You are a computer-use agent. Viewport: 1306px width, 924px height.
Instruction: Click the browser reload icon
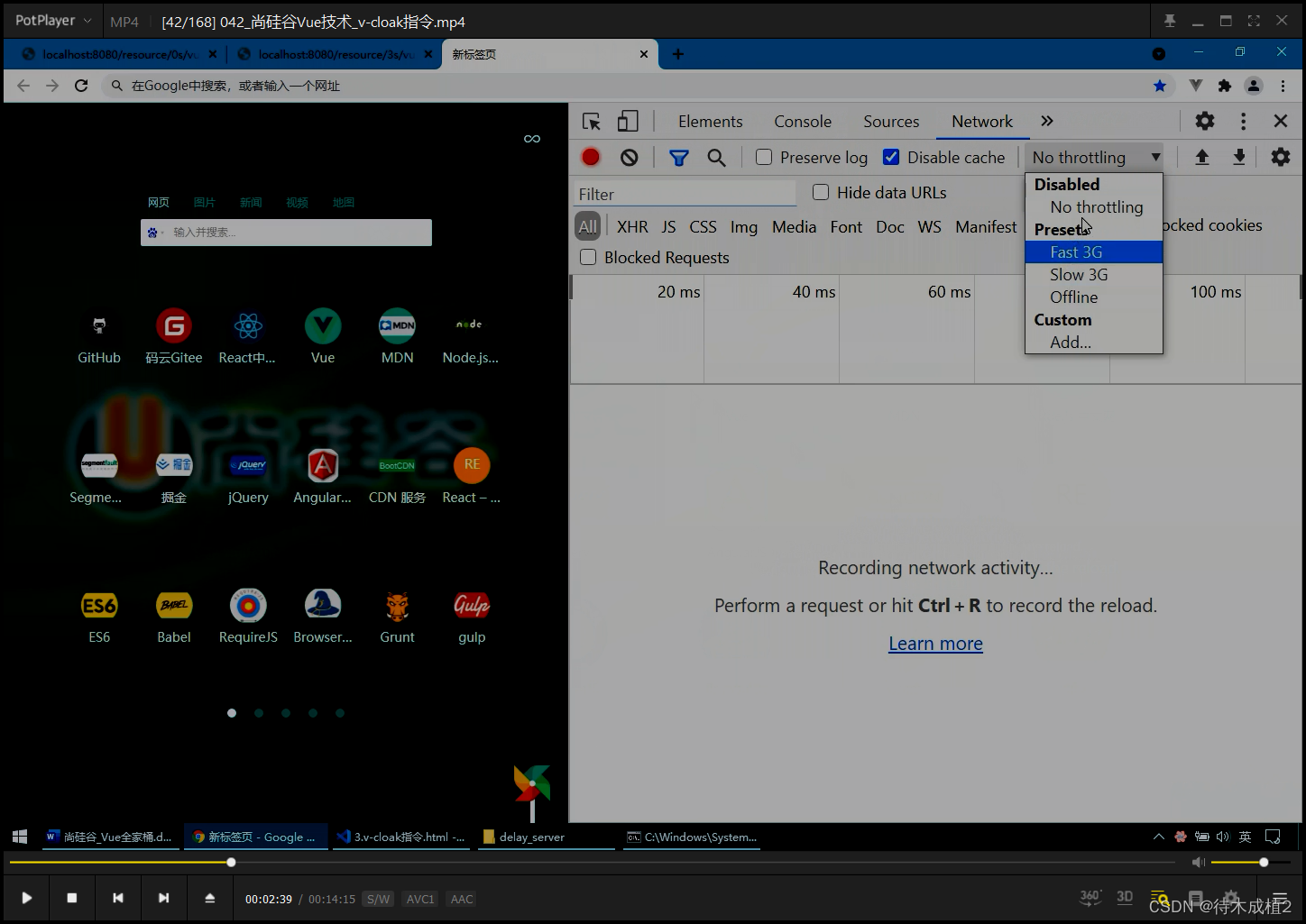tap(81, 86)
